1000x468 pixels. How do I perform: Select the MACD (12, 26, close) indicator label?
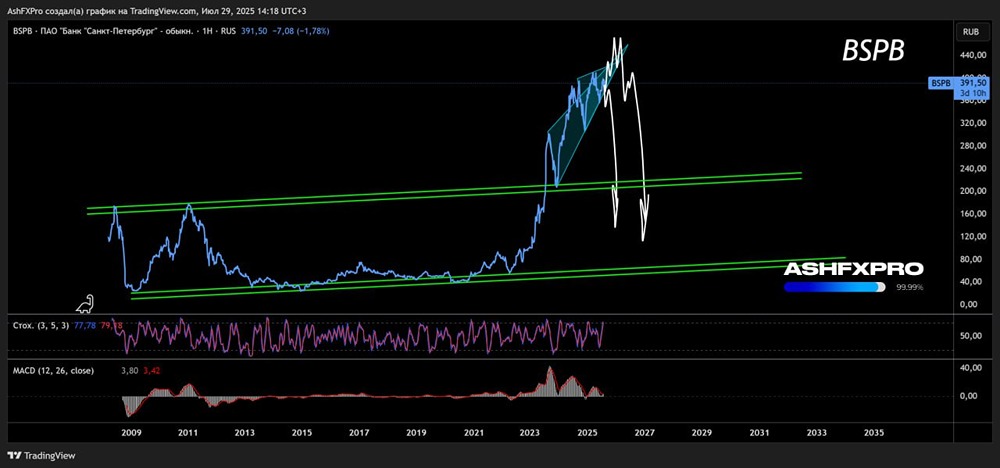pos(53,370)
